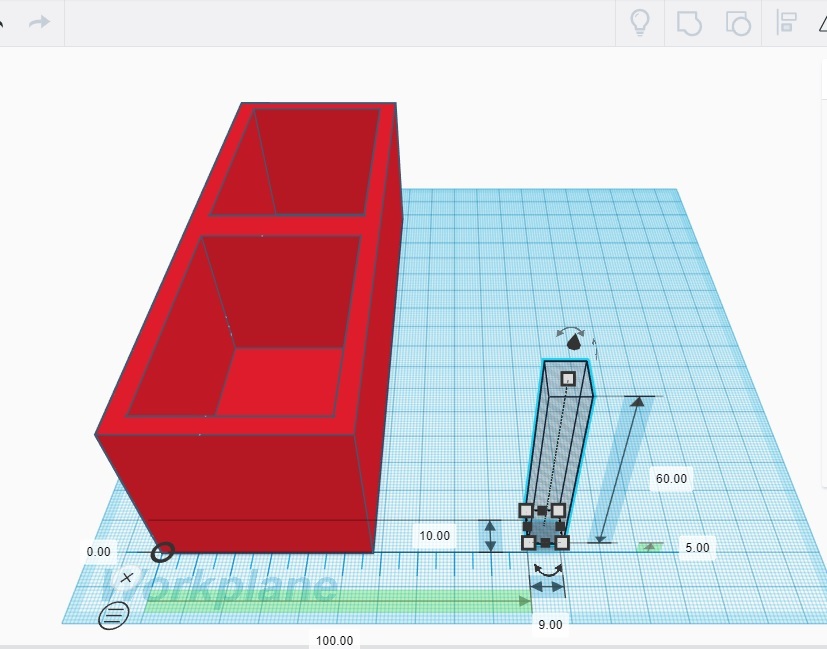The image size is (827, 649).
Task: Click the 0.00 ruler origin value
Action: pos(99,551)
